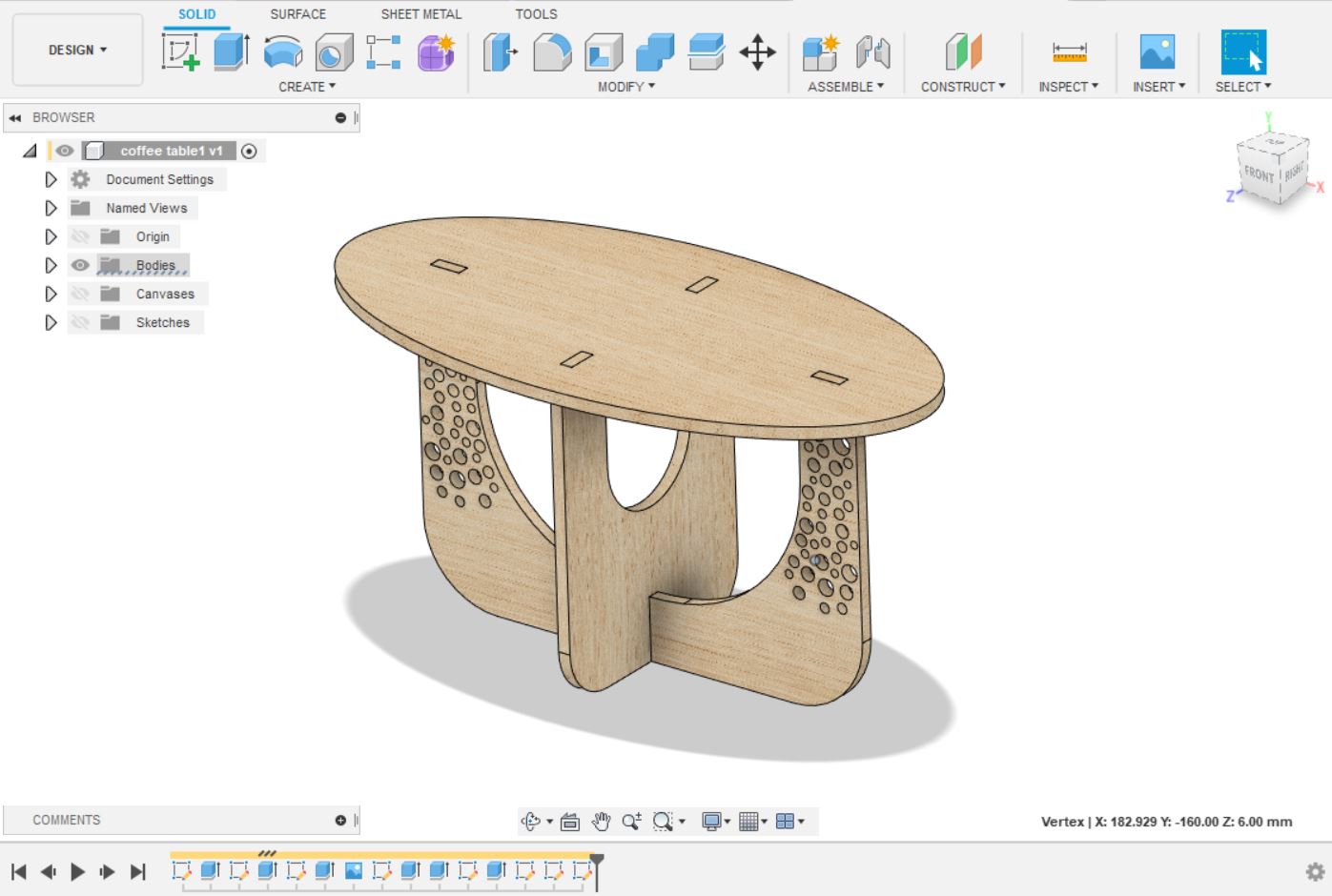The height and width of the screenshot is (896, 1332).
Task: Expand the Document Settings tree node
Action: tap(51, 179)
